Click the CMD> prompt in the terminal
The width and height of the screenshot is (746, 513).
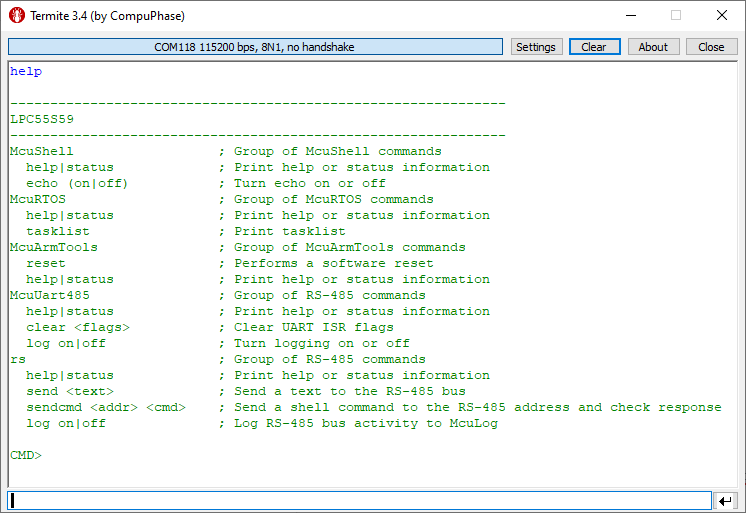(26, 455)
